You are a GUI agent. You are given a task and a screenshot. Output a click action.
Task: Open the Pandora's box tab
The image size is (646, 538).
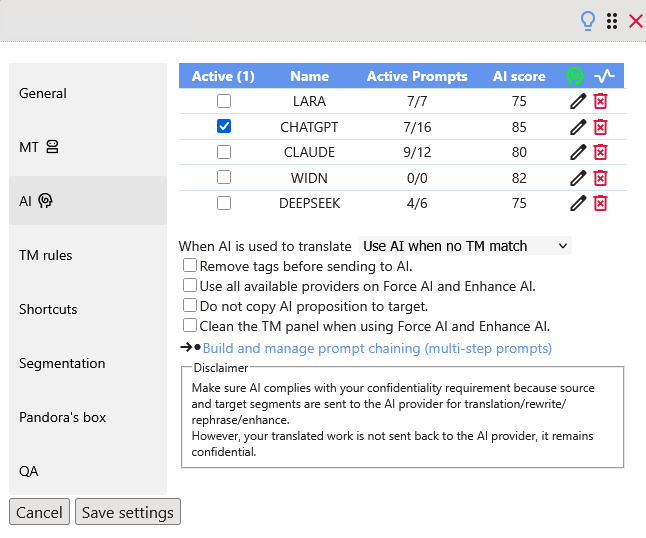pos(88,417)
